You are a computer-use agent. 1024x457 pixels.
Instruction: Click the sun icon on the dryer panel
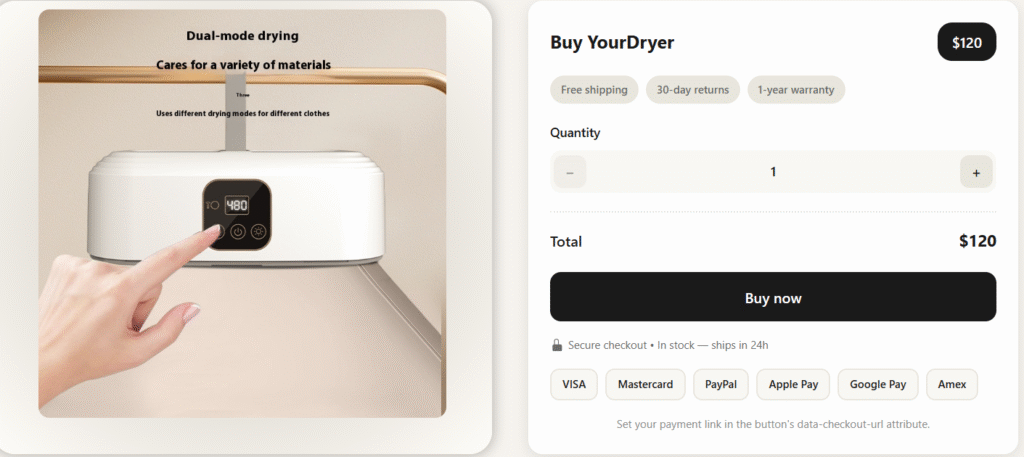pos(258,232)
